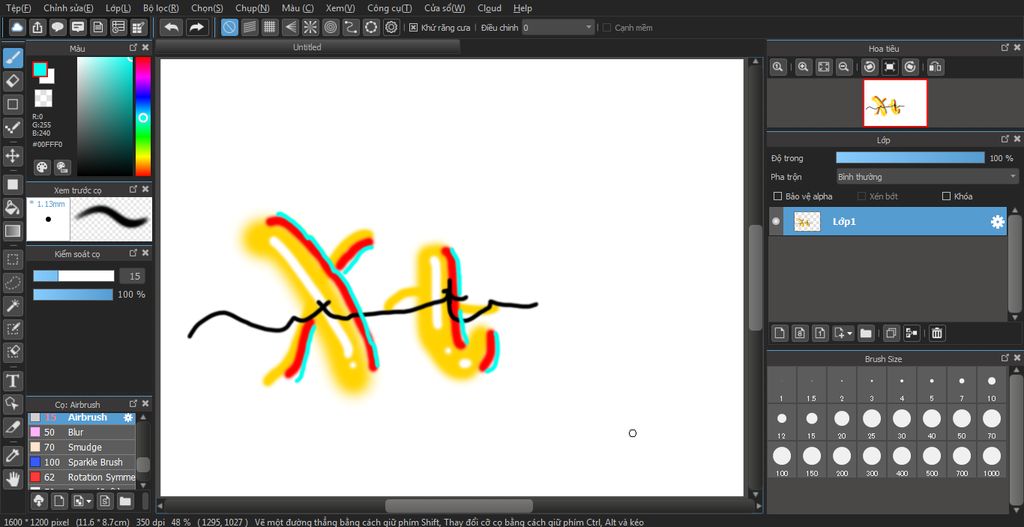Click the navigator canvas thumbnail
The width and height of the screenshot is (1024, 527).
[895, 103]
